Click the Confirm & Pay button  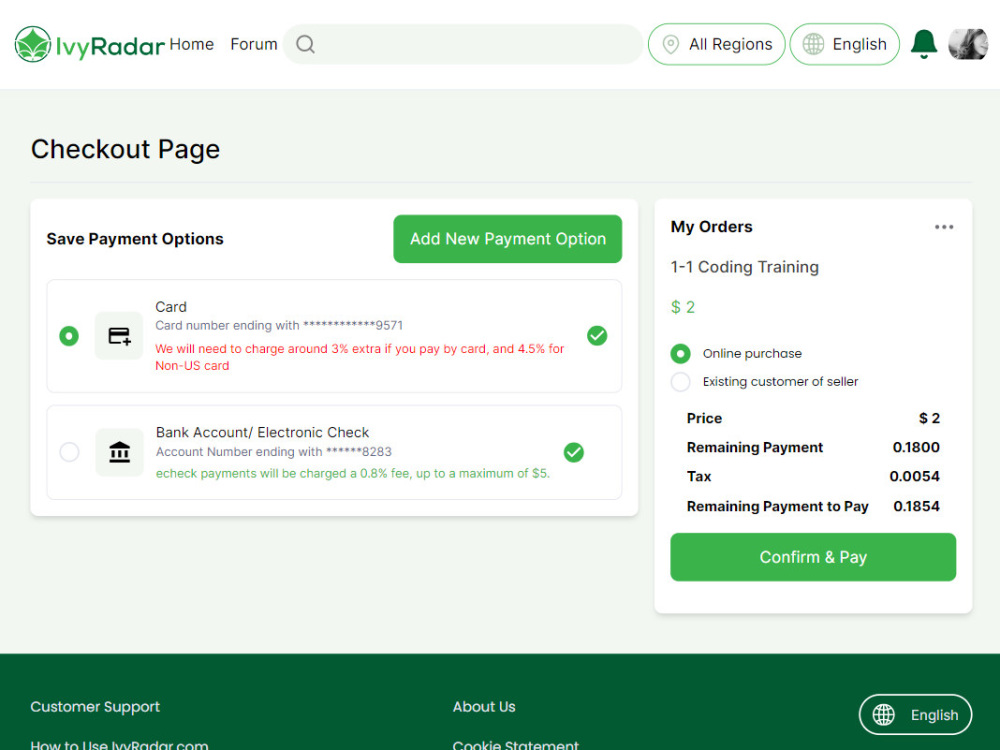(x=813, y=557)
